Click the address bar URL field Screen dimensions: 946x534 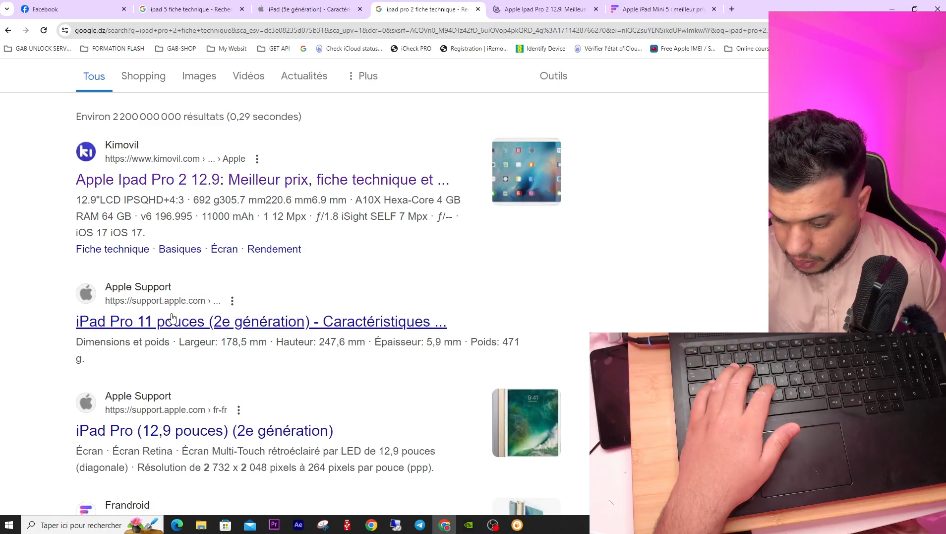tap(419, 30)
